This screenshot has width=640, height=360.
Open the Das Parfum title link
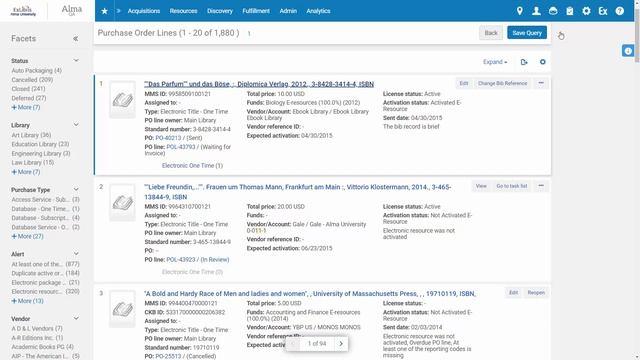[259, 84]
